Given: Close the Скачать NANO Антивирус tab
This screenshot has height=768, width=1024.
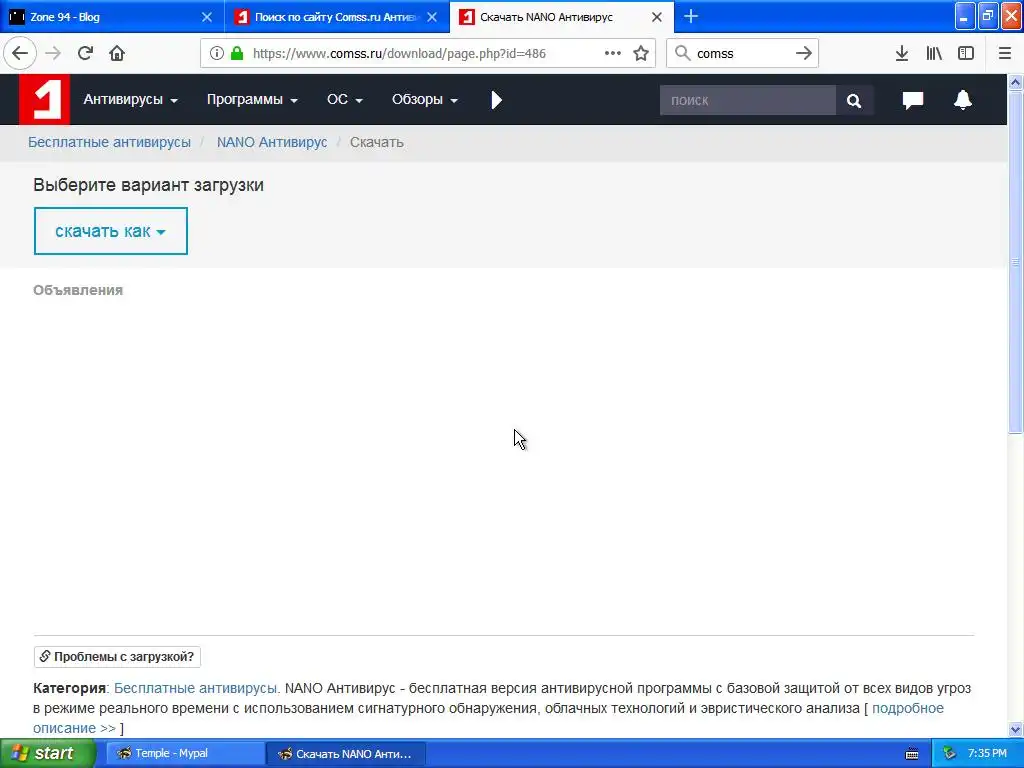Looking at the screenshot, I should click(x=657, y=17).
